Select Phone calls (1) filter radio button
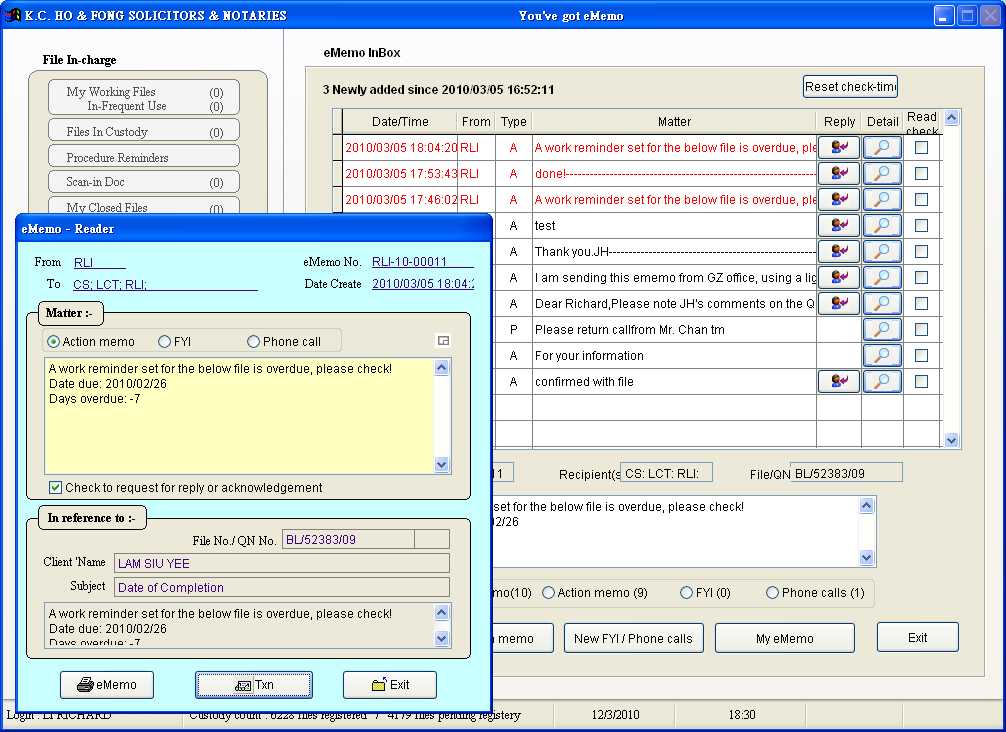The image size is (1006, 732). tap(772, 593)
